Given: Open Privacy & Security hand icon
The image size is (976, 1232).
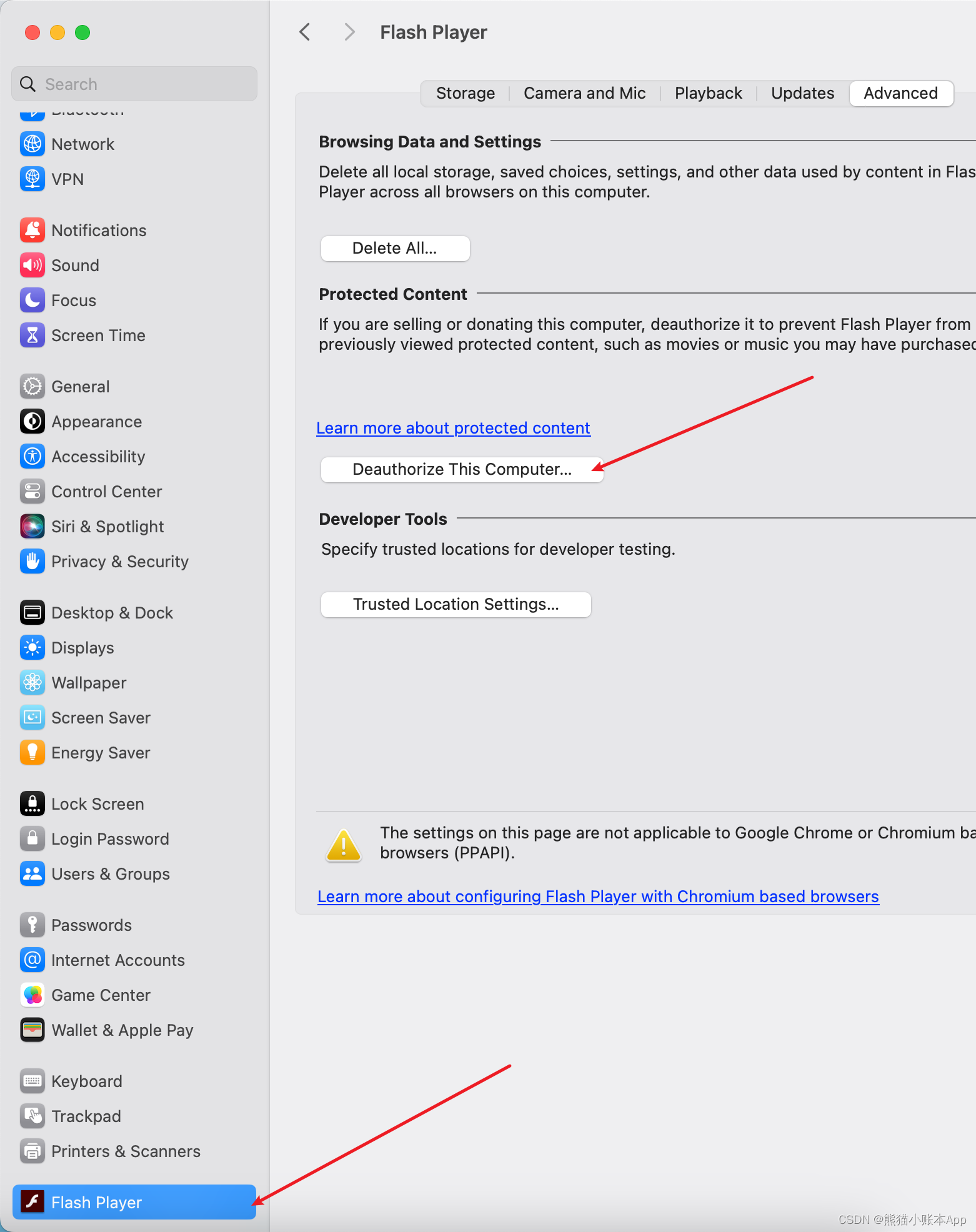Looking at the screenshot, I should coord(32,562).
